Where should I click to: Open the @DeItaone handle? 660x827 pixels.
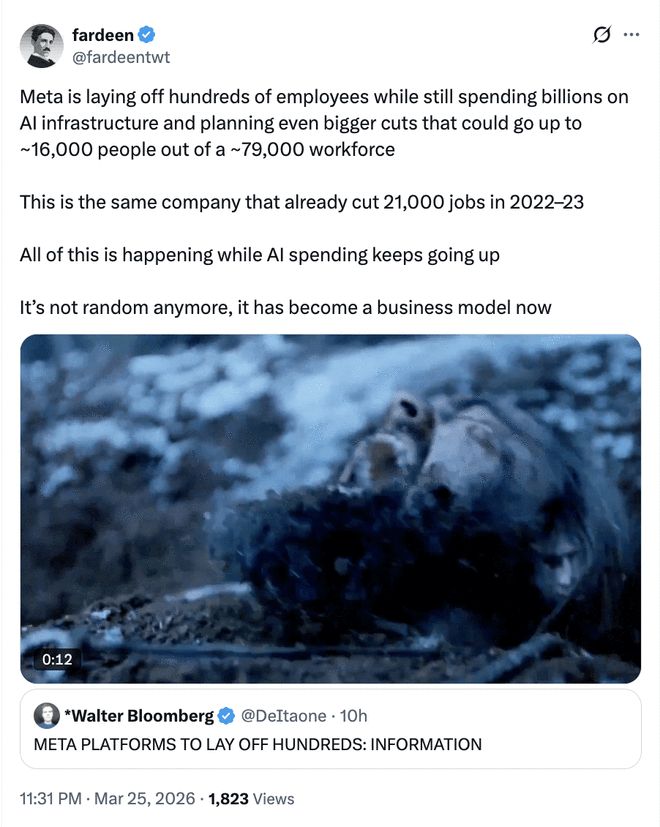point(284,715)
